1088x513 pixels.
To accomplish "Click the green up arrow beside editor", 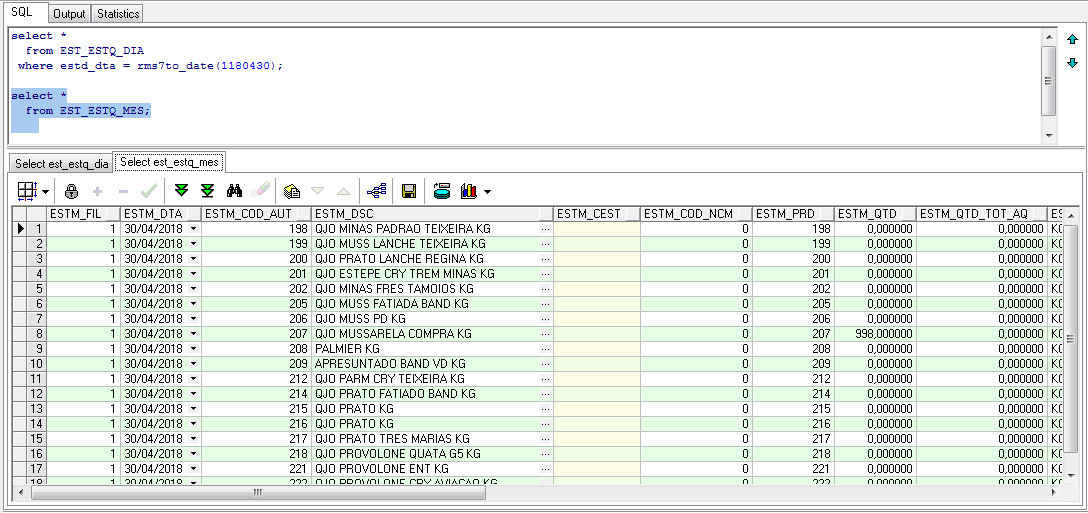I will pyautogui.click(x=1073, y=40).
